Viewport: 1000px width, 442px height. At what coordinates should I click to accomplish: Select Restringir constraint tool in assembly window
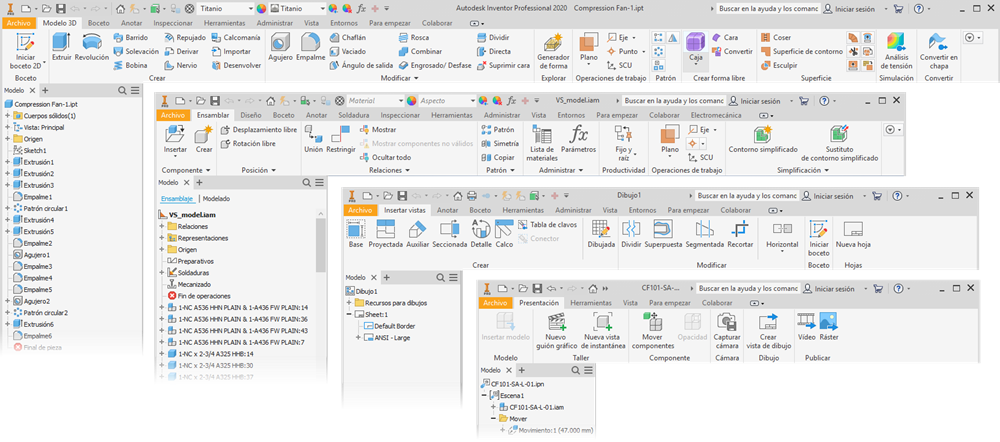[340, 140]
